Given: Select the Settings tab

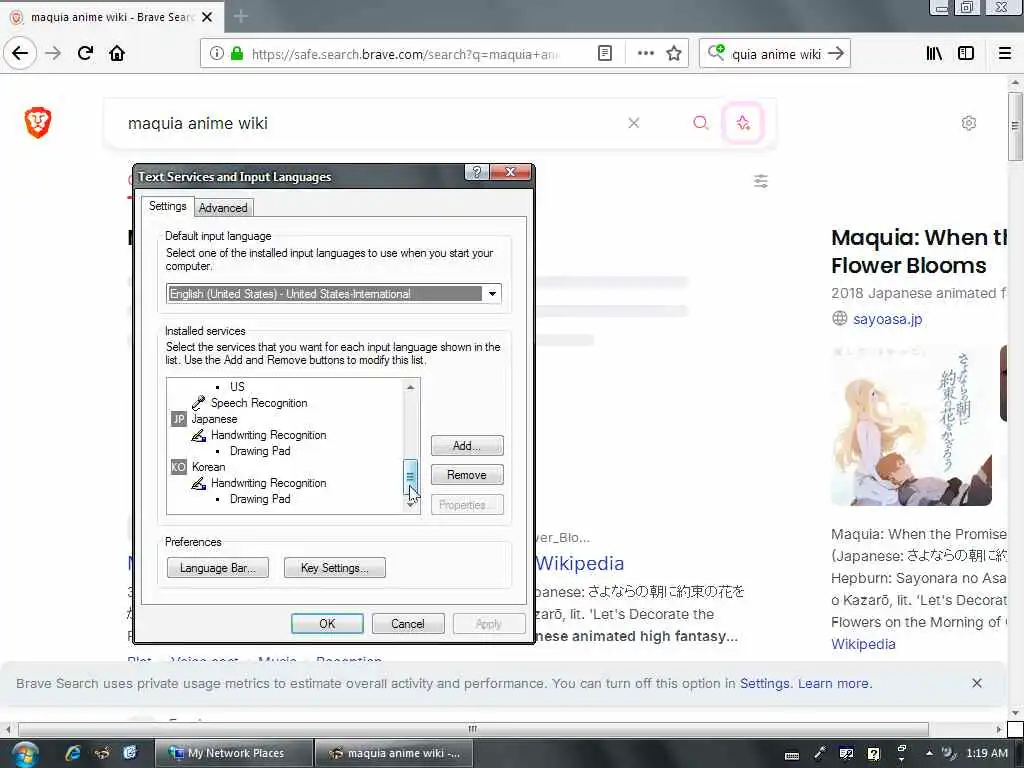Looking at the screenshot, I should click(x=168, y=206).
